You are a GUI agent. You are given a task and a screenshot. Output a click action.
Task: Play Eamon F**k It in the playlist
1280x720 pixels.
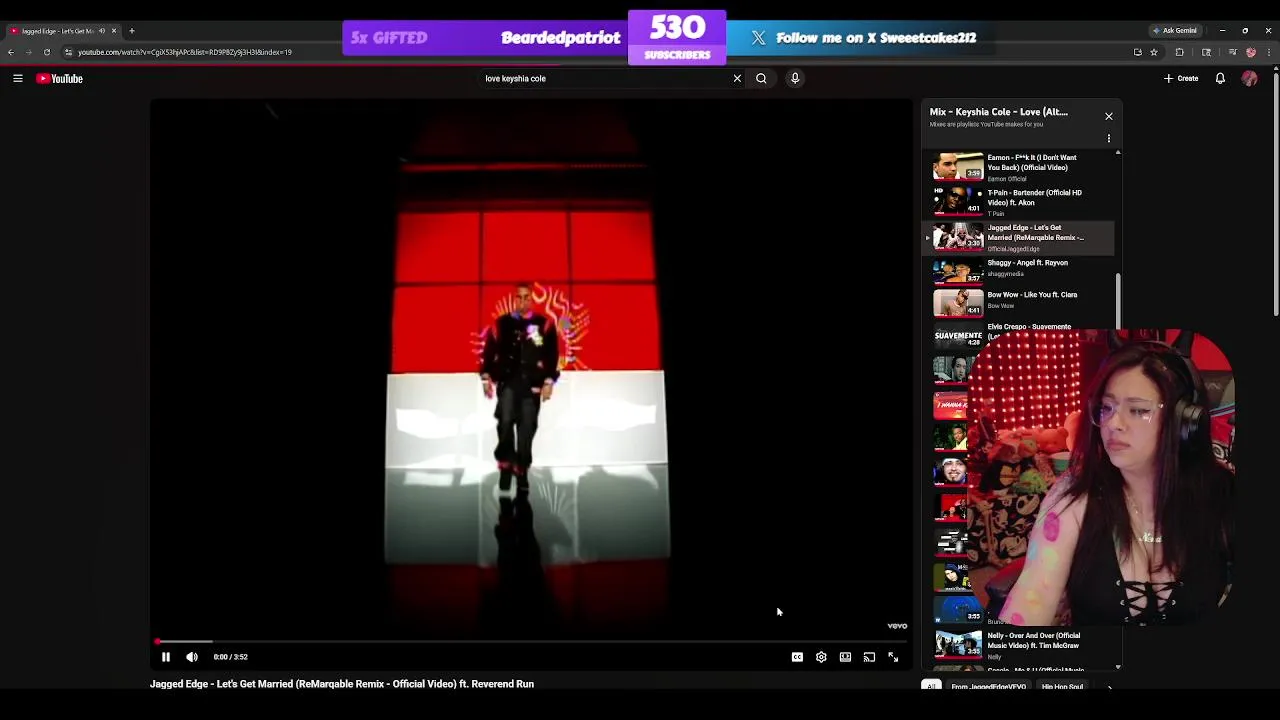pos(1018,167)
